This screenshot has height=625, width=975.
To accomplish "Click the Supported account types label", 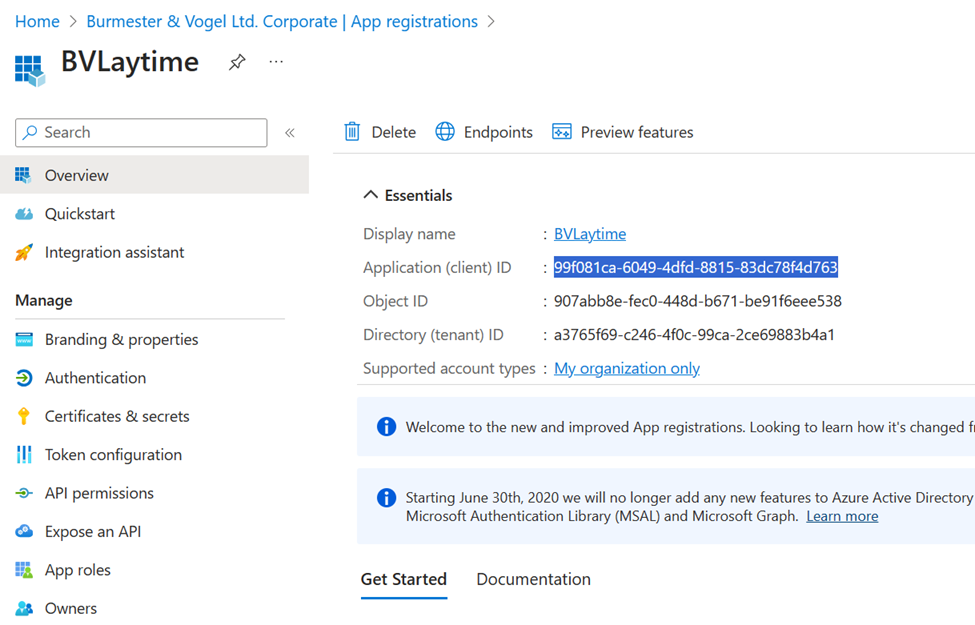I will point(449,368).
